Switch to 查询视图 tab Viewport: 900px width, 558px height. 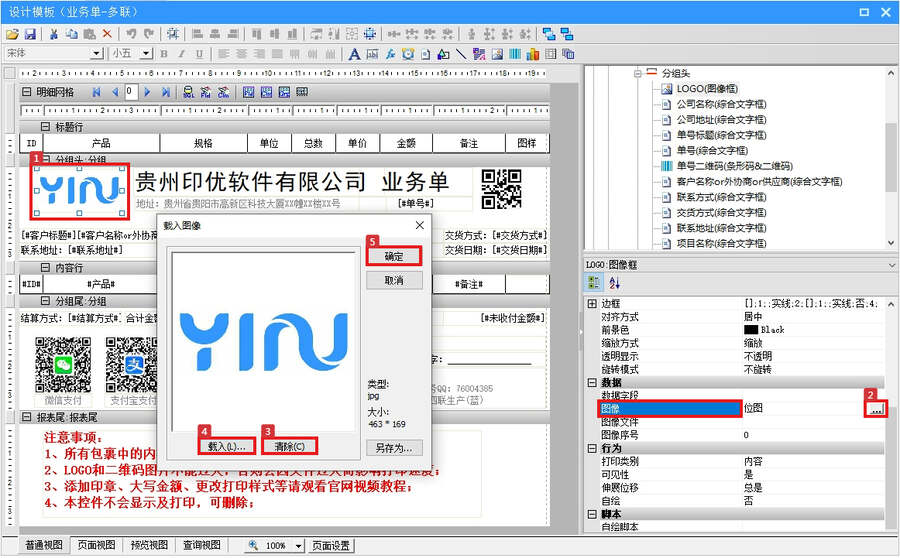202,545
